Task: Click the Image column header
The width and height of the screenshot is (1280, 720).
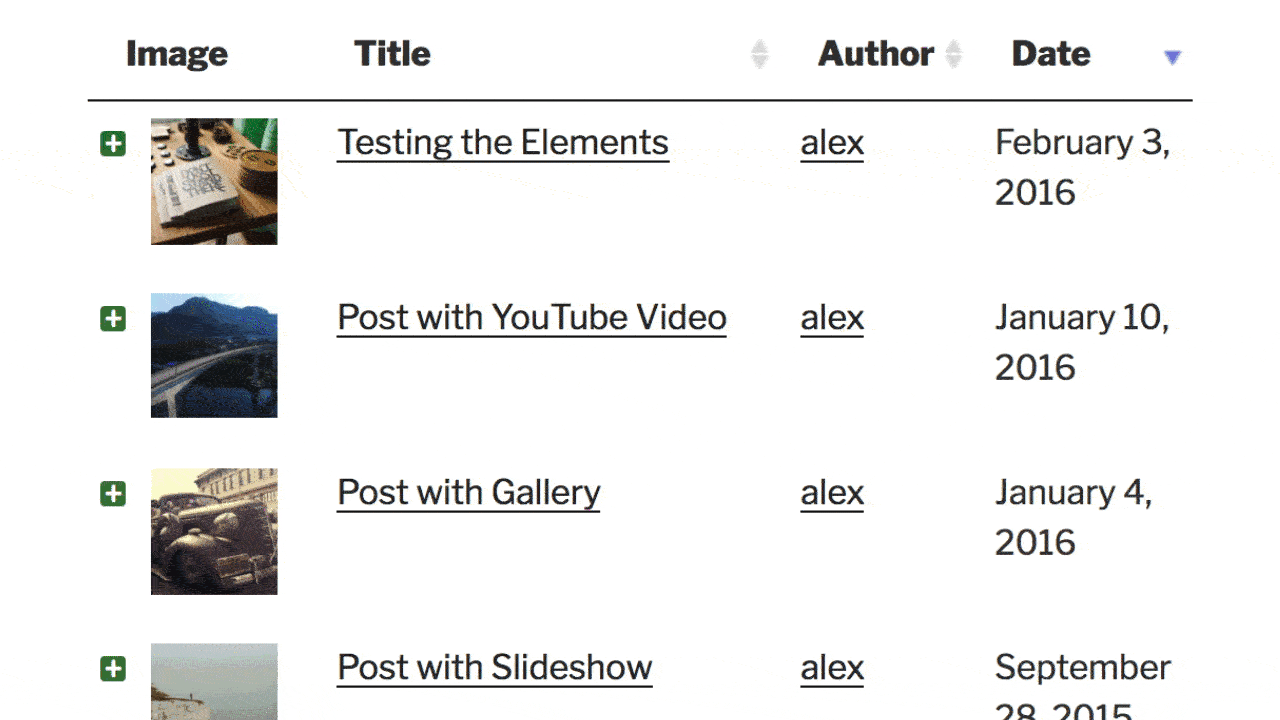Action: 177,54
